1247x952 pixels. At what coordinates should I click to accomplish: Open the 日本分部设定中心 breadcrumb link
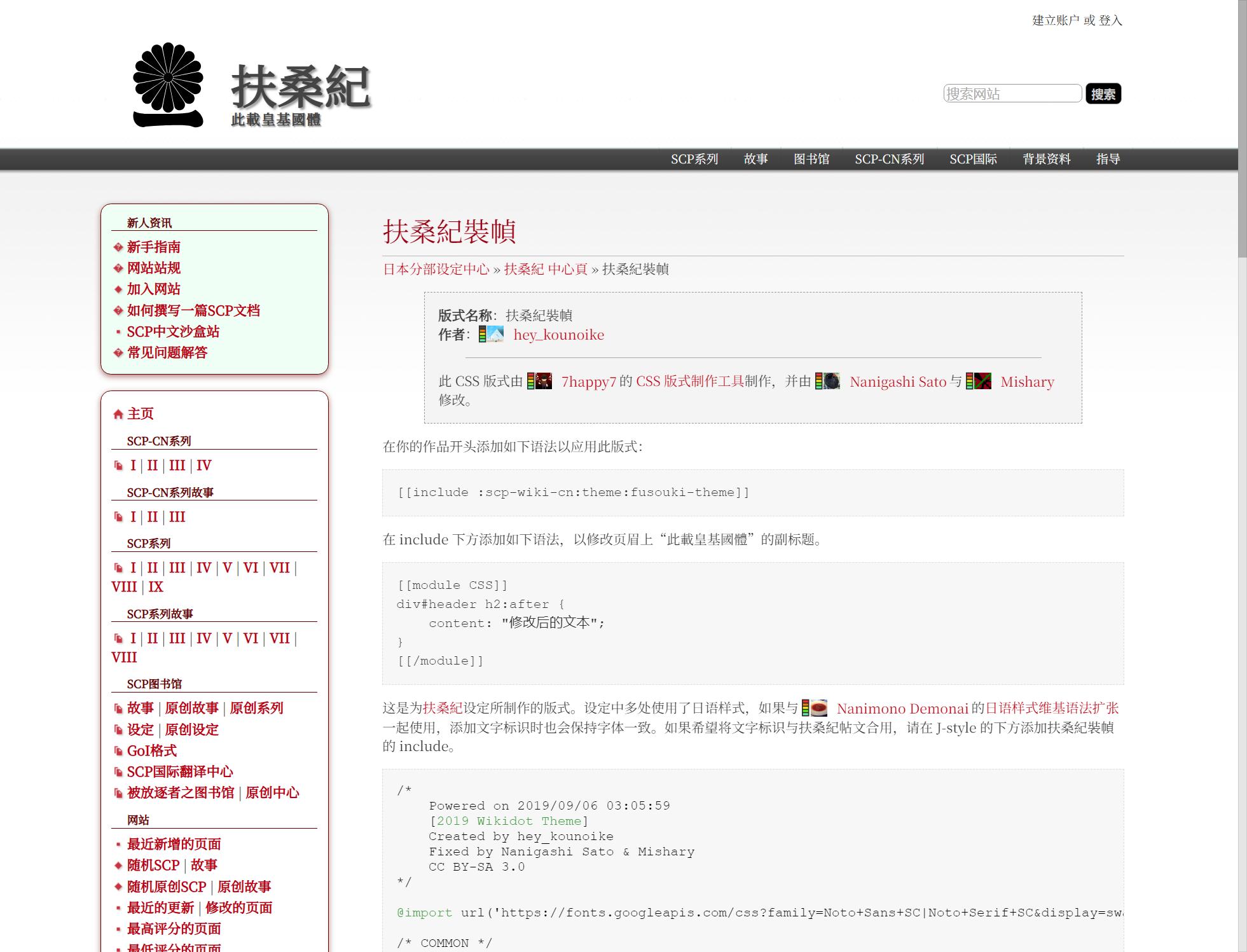[436, 269]
